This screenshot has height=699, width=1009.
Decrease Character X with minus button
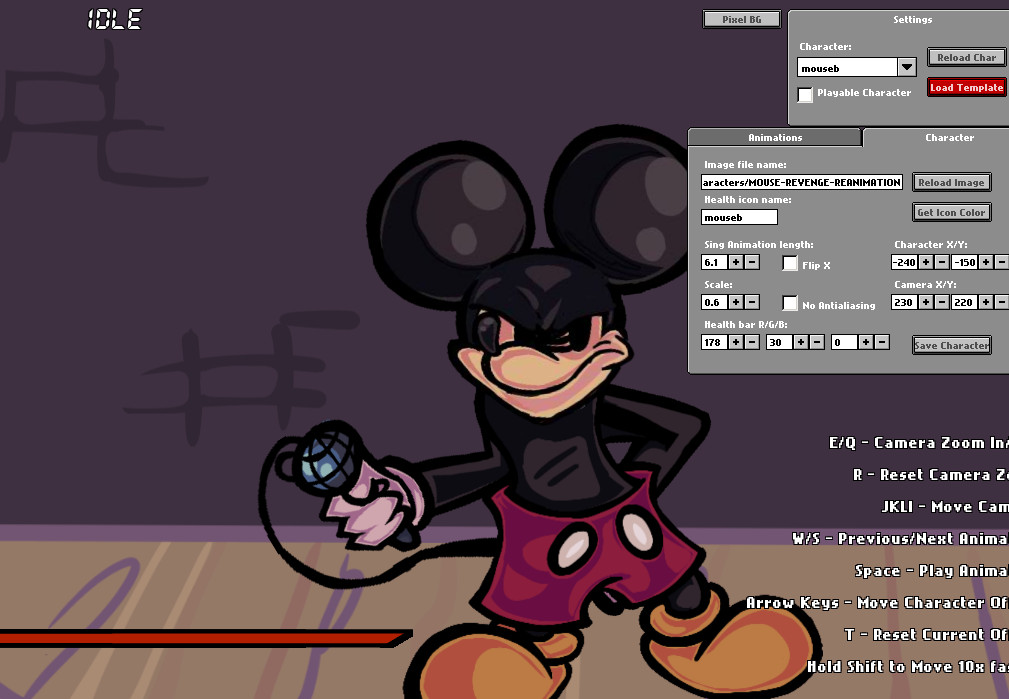click(942, 262)
